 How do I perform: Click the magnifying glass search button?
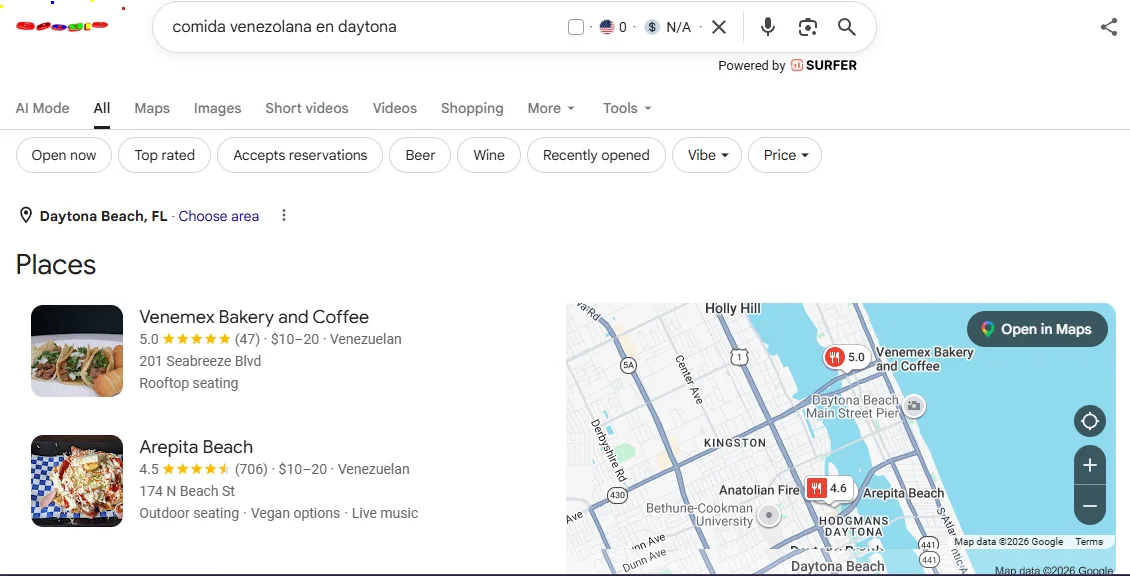tap(847, 27)
